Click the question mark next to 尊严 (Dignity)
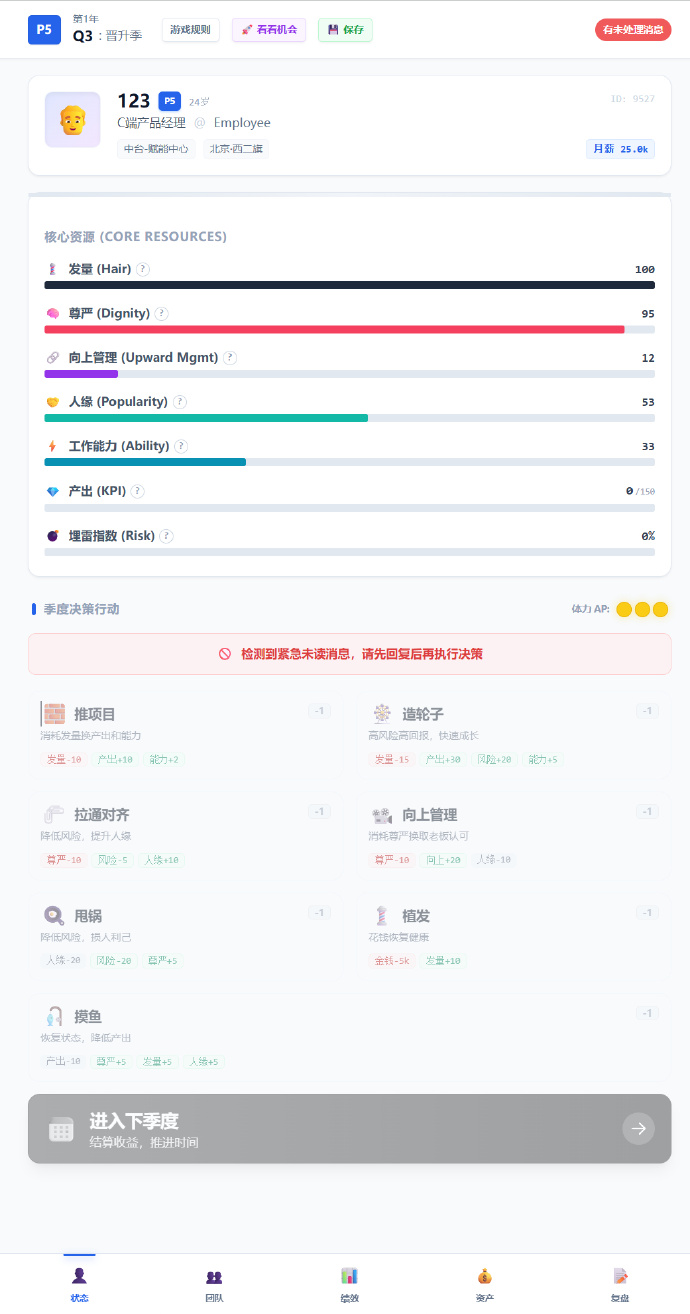The height and width of the screenshot is (1314, 690). (x=162, y=313)
